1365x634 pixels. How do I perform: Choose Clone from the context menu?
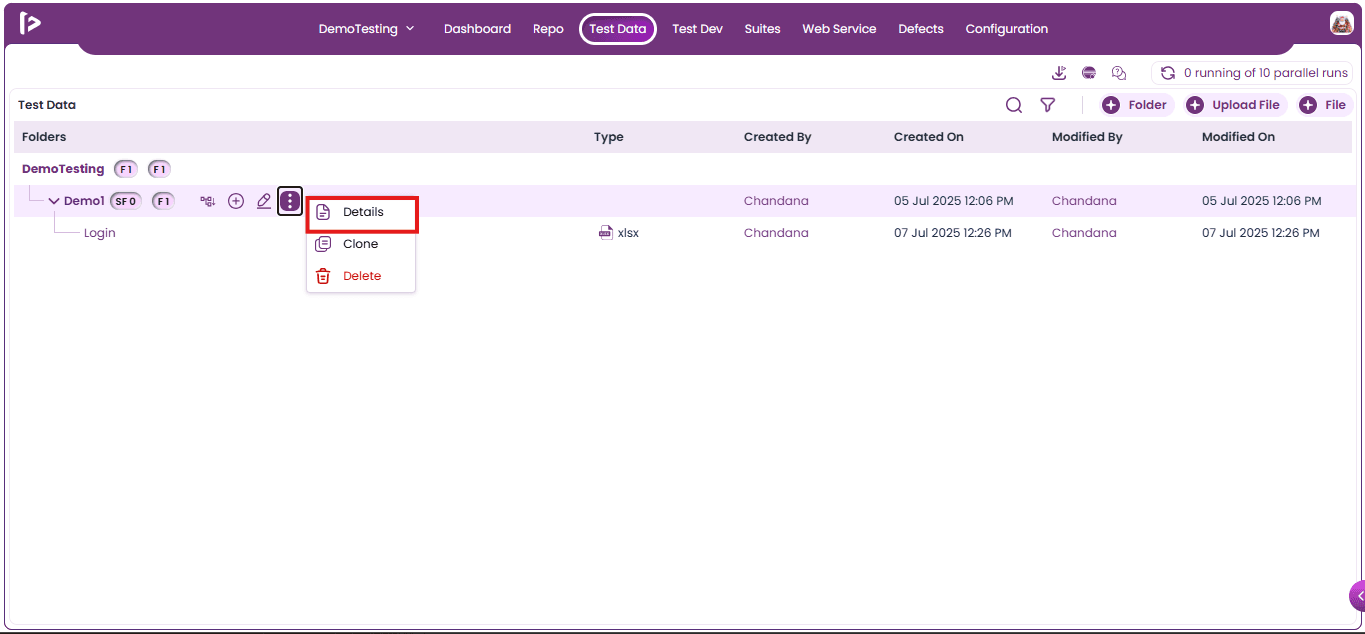(x=361, y=244)
